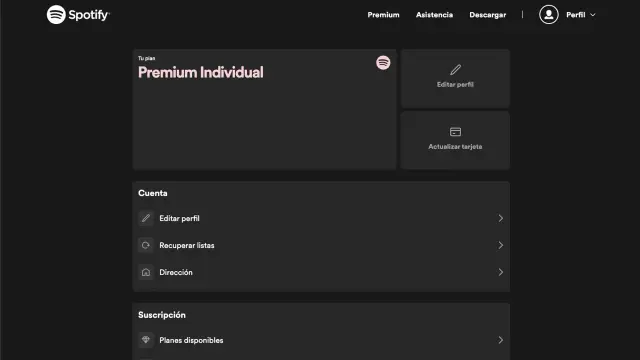640x360 pixels.
Task: Click pencil icon in Editar perfil row
Action: pyautogui.click(x=146, y=218)
